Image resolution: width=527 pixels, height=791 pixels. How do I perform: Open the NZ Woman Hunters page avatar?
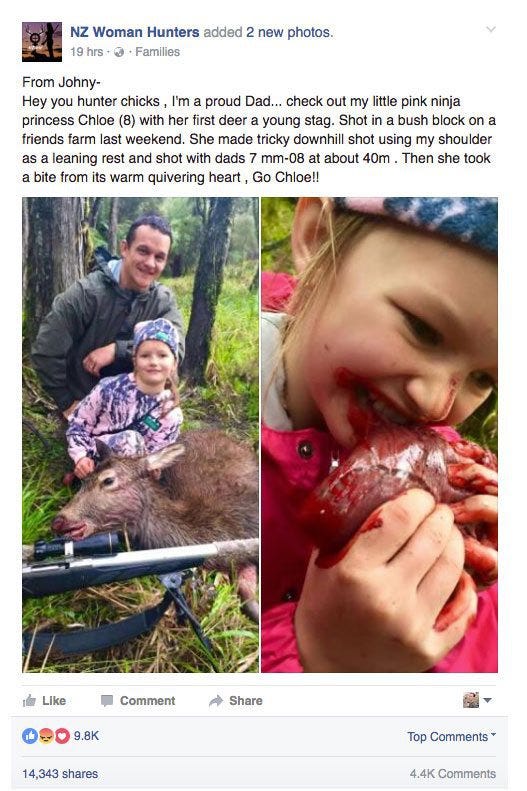[42, 42]
